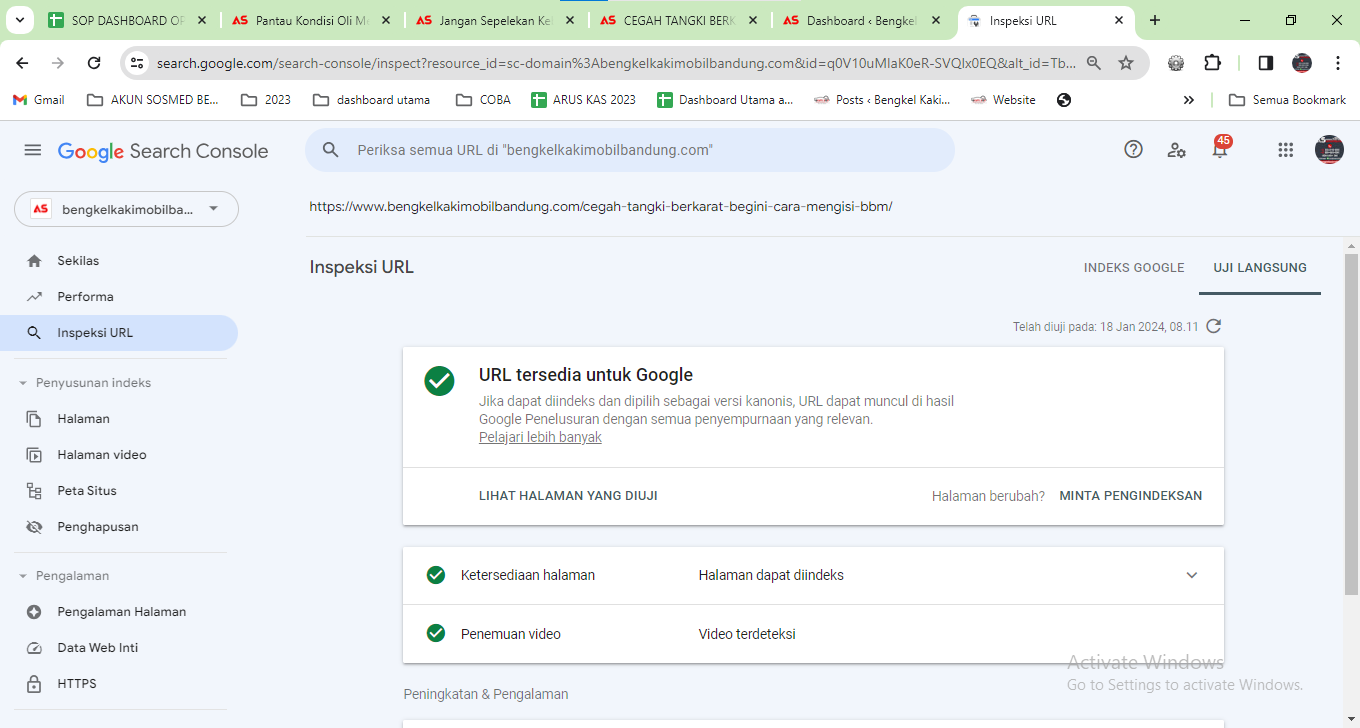Click MINTA PENGINDEKSAN button

pyautogui.click(x=1131, y=496)
